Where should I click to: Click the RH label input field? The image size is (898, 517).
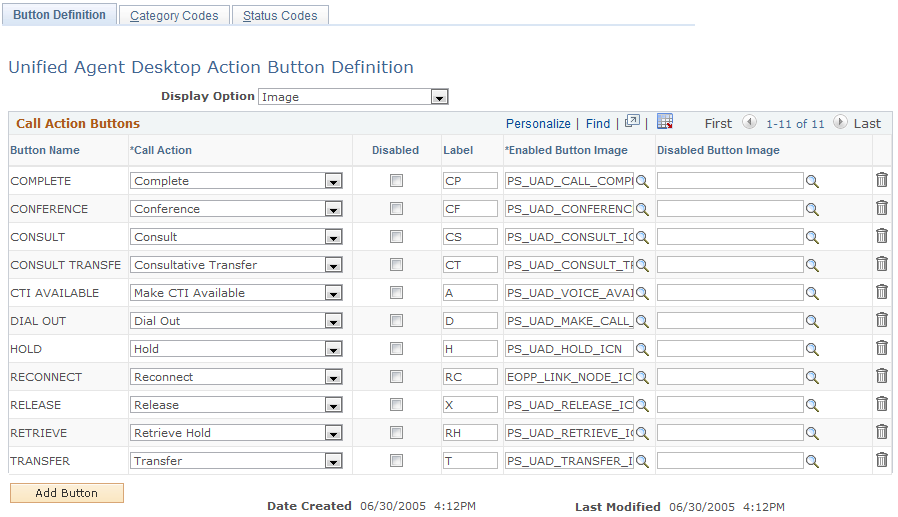point(470,433)
